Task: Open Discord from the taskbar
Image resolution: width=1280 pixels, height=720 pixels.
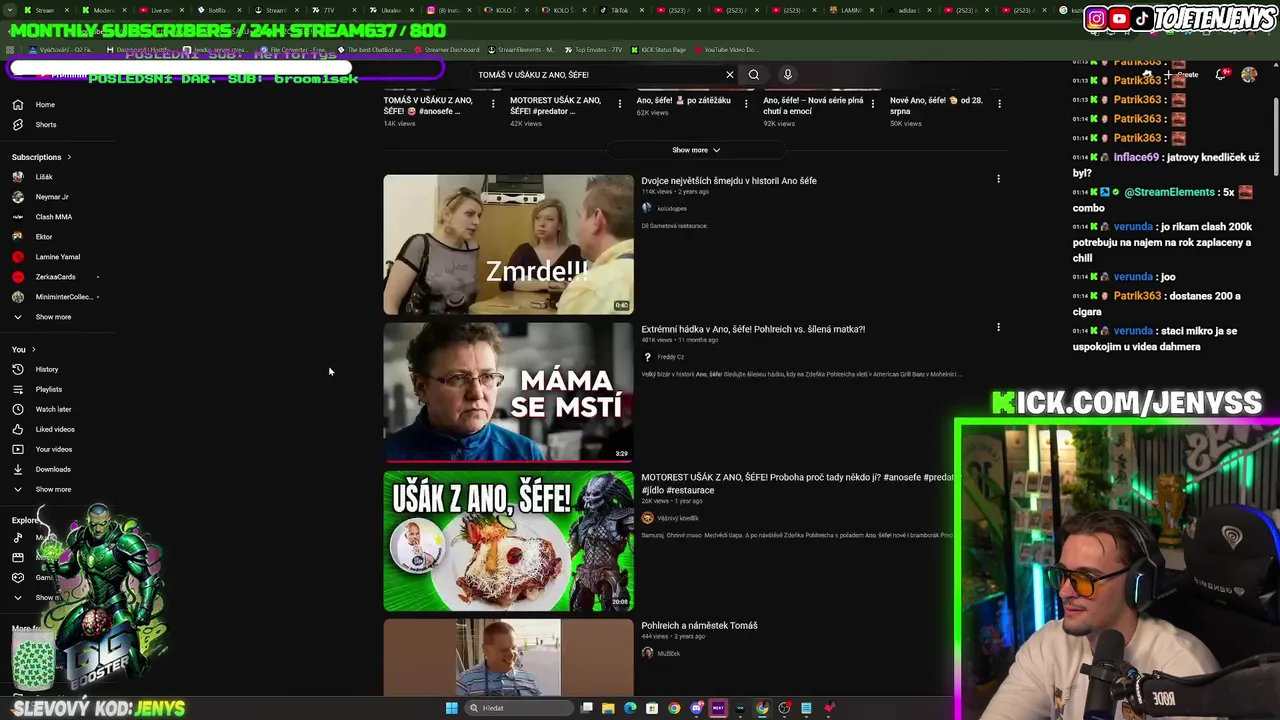Action: pyautogui.click(x=696, y=708)
